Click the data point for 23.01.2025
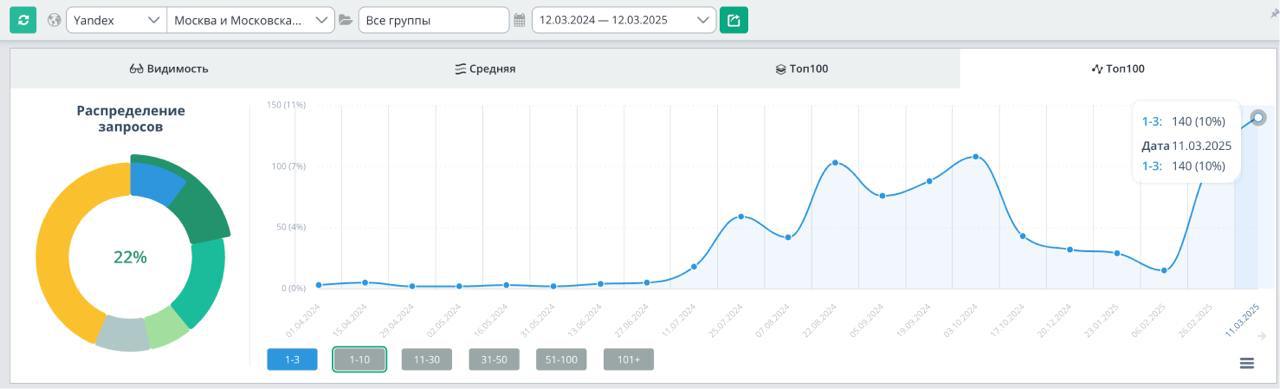1280x389 pixels. [x=1117, y=253]
